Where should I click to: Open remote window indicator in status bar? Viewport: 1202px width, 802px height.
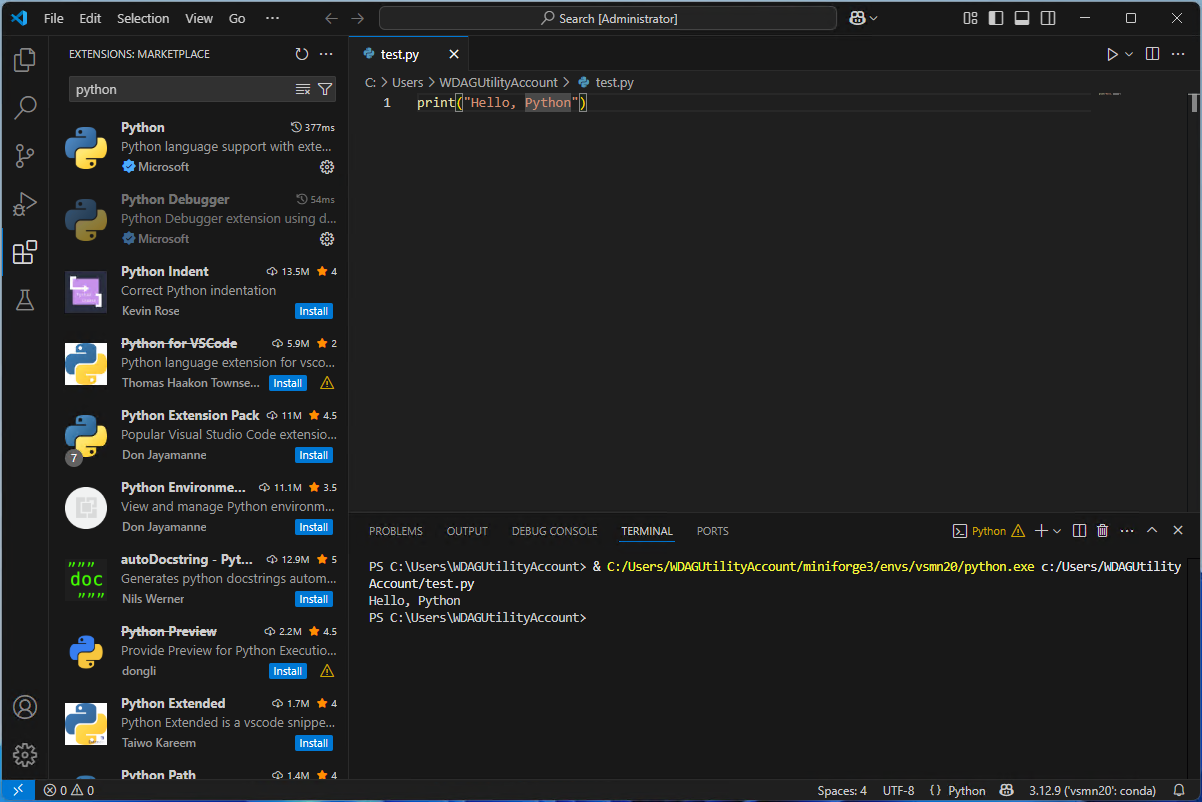point(18,790)
